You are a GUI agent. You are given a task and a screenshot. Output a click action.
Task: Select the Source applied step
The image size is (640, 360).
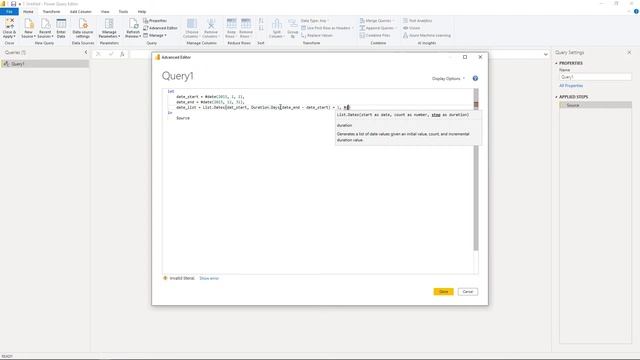point(596,105)
